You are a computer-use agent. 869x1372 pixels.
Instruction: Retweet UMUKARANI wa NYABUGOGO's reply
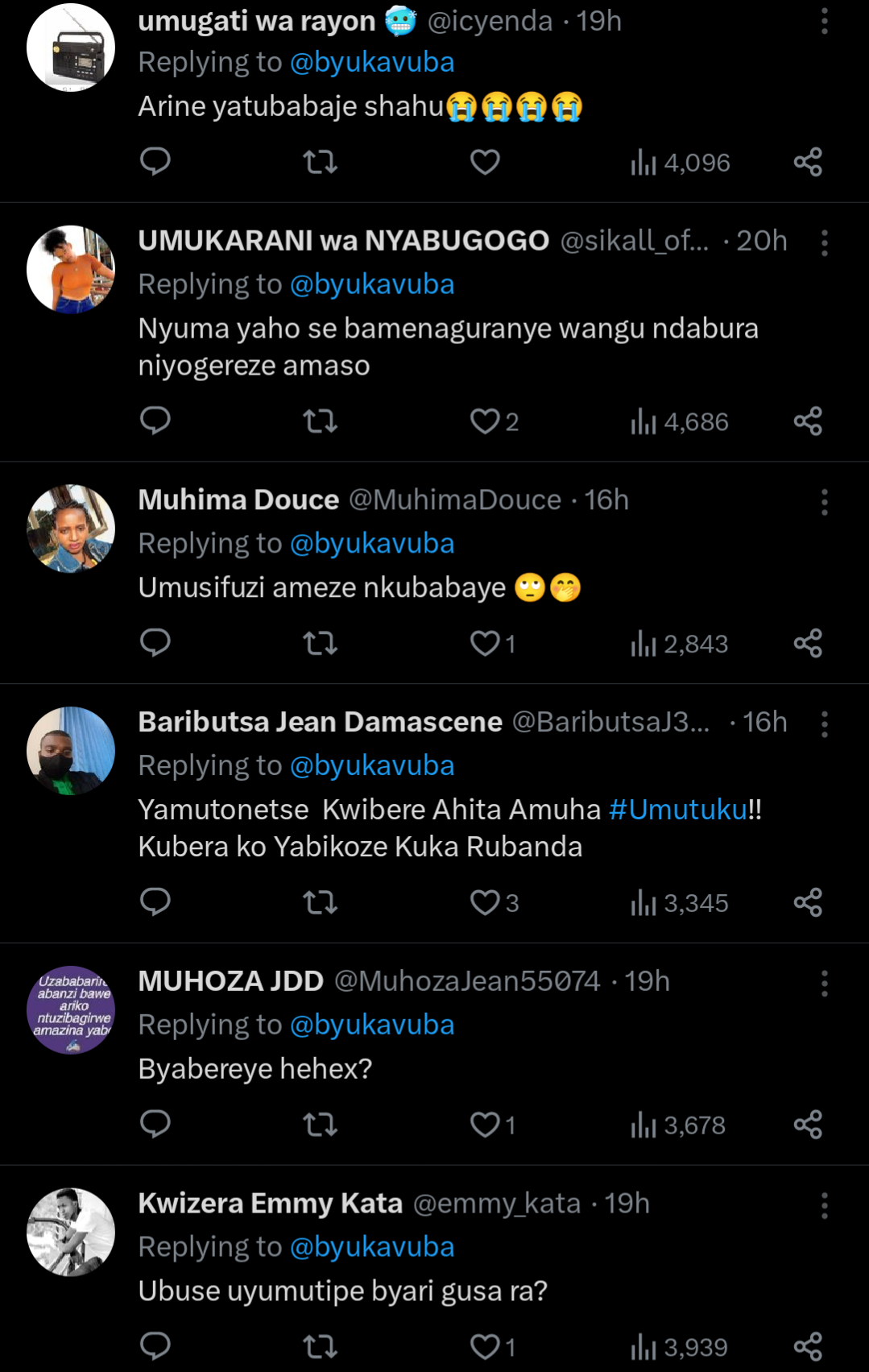click(320, 421)
